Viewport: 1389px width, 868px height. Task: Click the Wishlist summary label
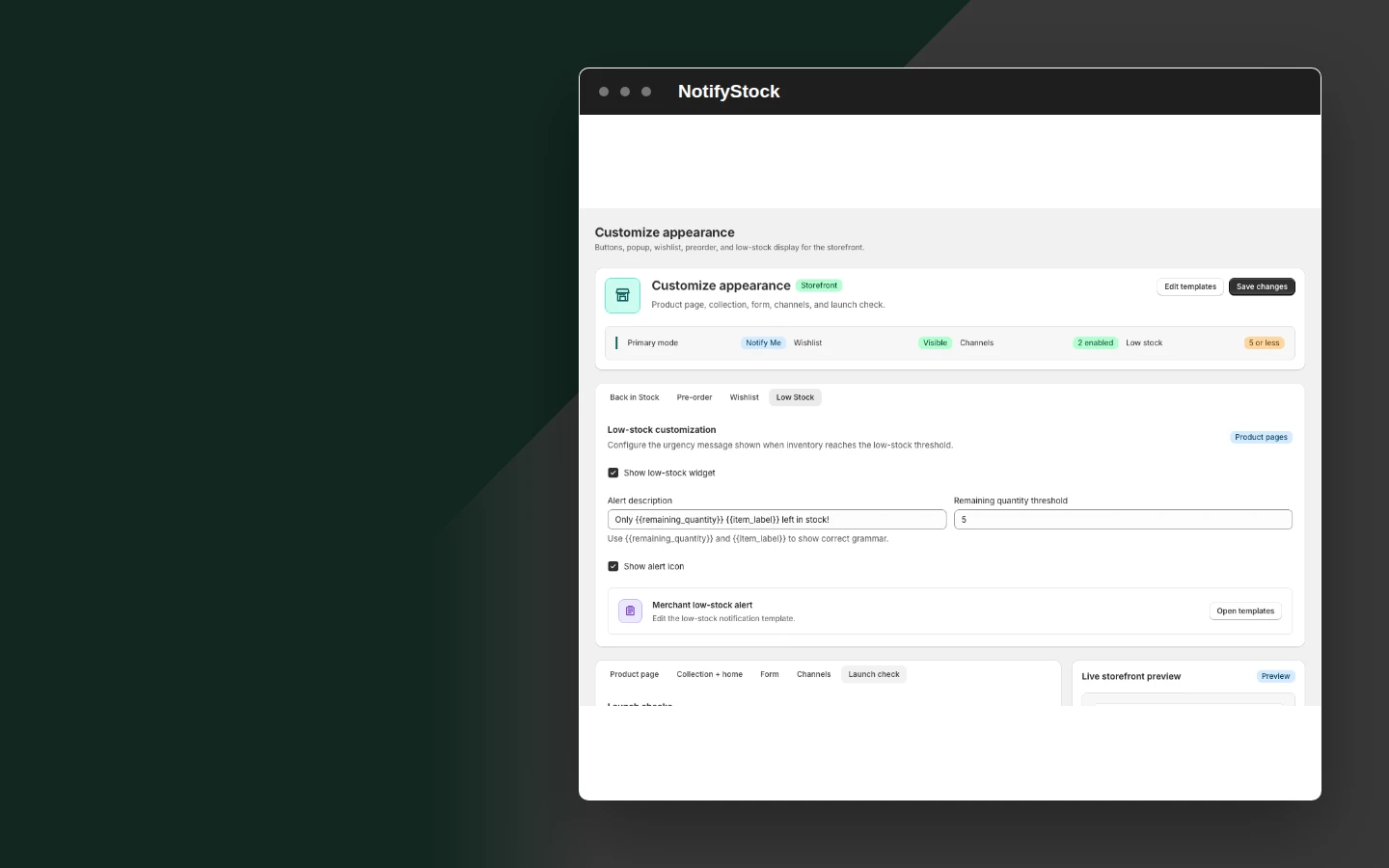pos(807,342)
